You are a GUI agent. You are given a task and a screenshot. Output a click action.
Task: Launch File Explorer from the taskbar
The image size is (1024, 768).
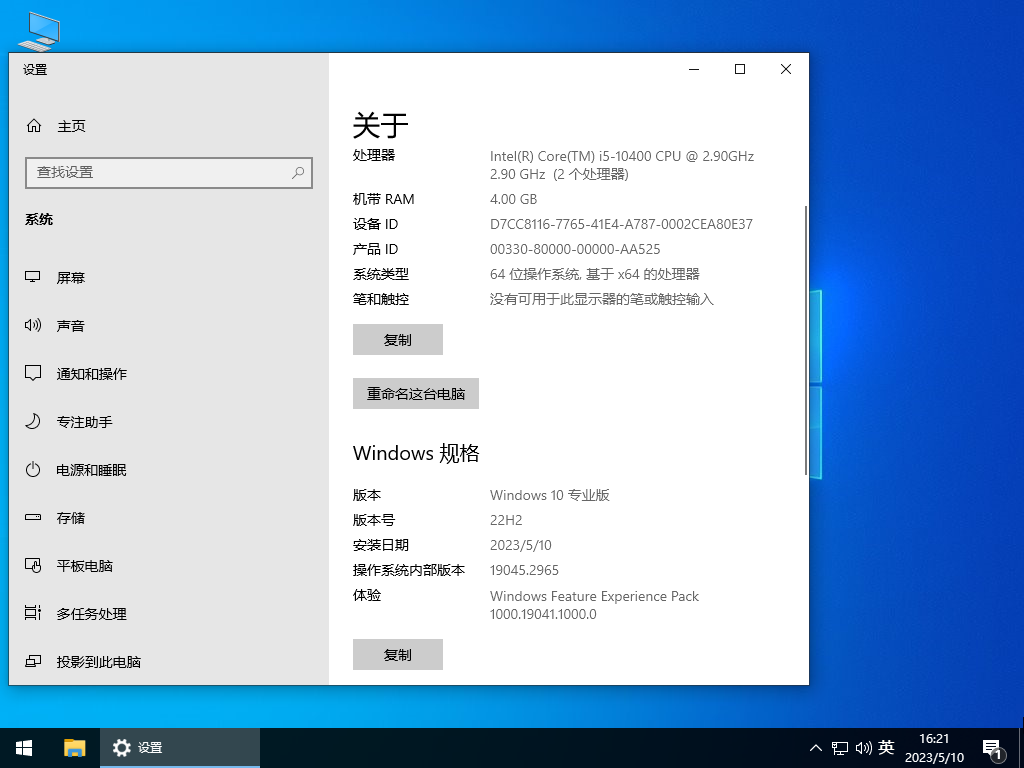[71, 747]
